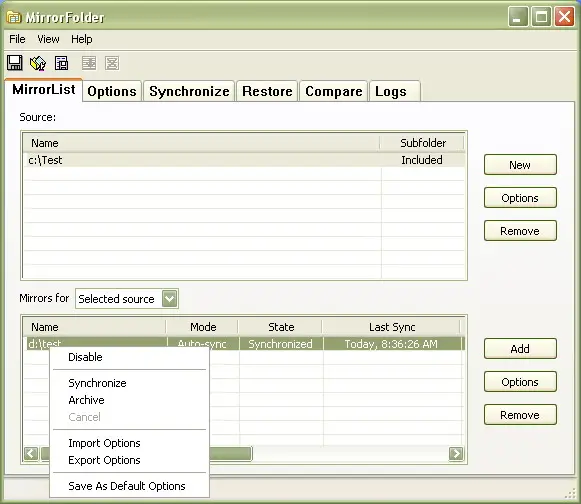
Task: Click the fourth greyed-out toolbar icon
Action: tap(89, 63)
